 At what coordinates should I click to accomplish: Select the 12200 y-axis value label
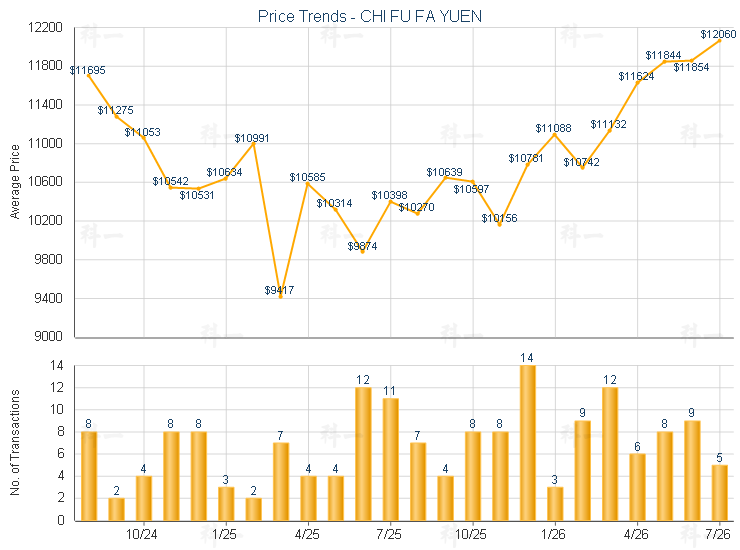tap(45, 27)
